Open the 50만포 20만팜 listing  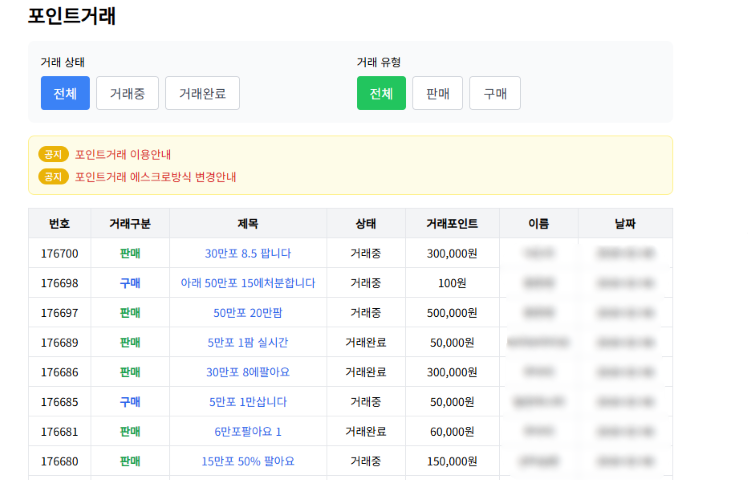coord(248,313)
